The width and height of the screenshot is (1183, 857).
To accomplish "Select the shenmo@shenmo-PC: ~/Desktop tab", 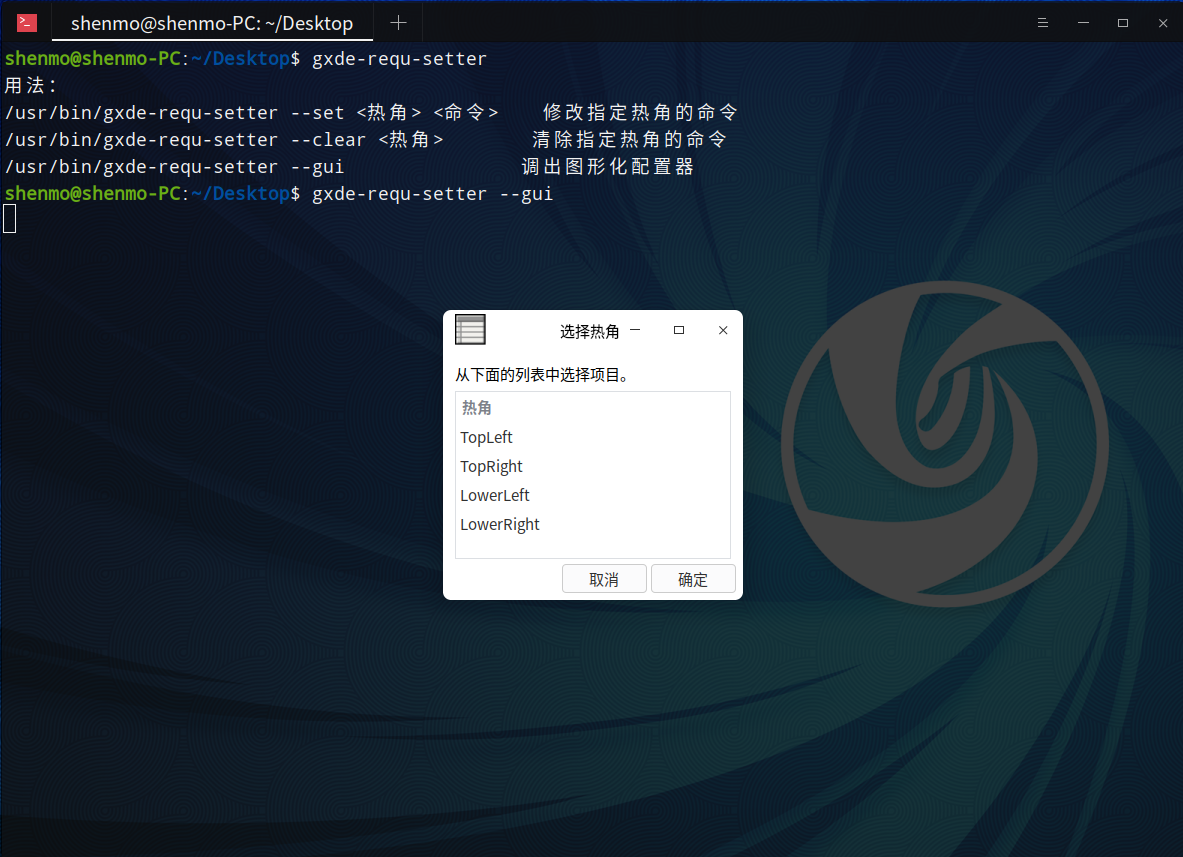I will point(212,23).
